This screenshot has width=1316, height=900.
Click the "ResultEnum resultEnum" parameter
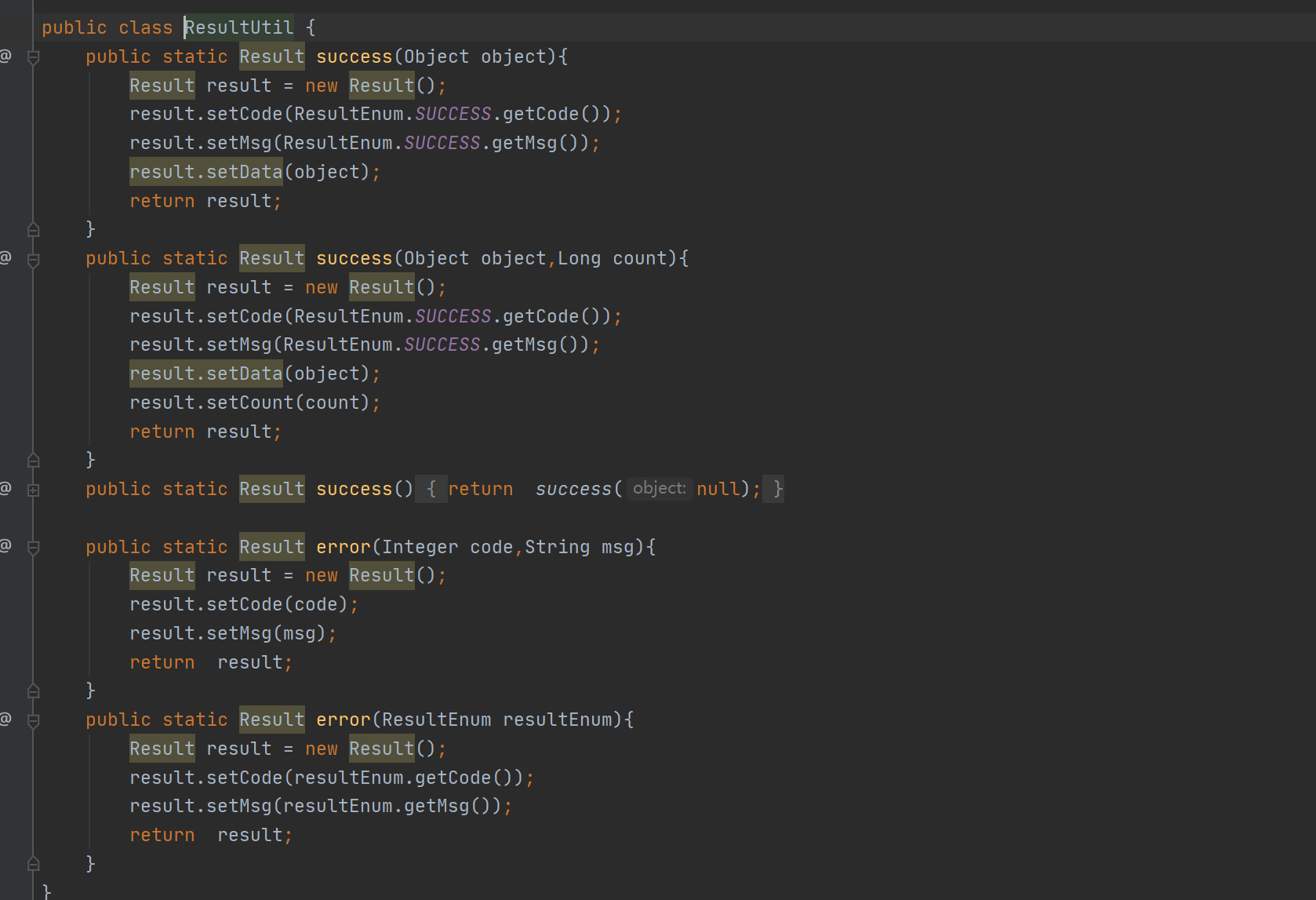pos(496,720)
